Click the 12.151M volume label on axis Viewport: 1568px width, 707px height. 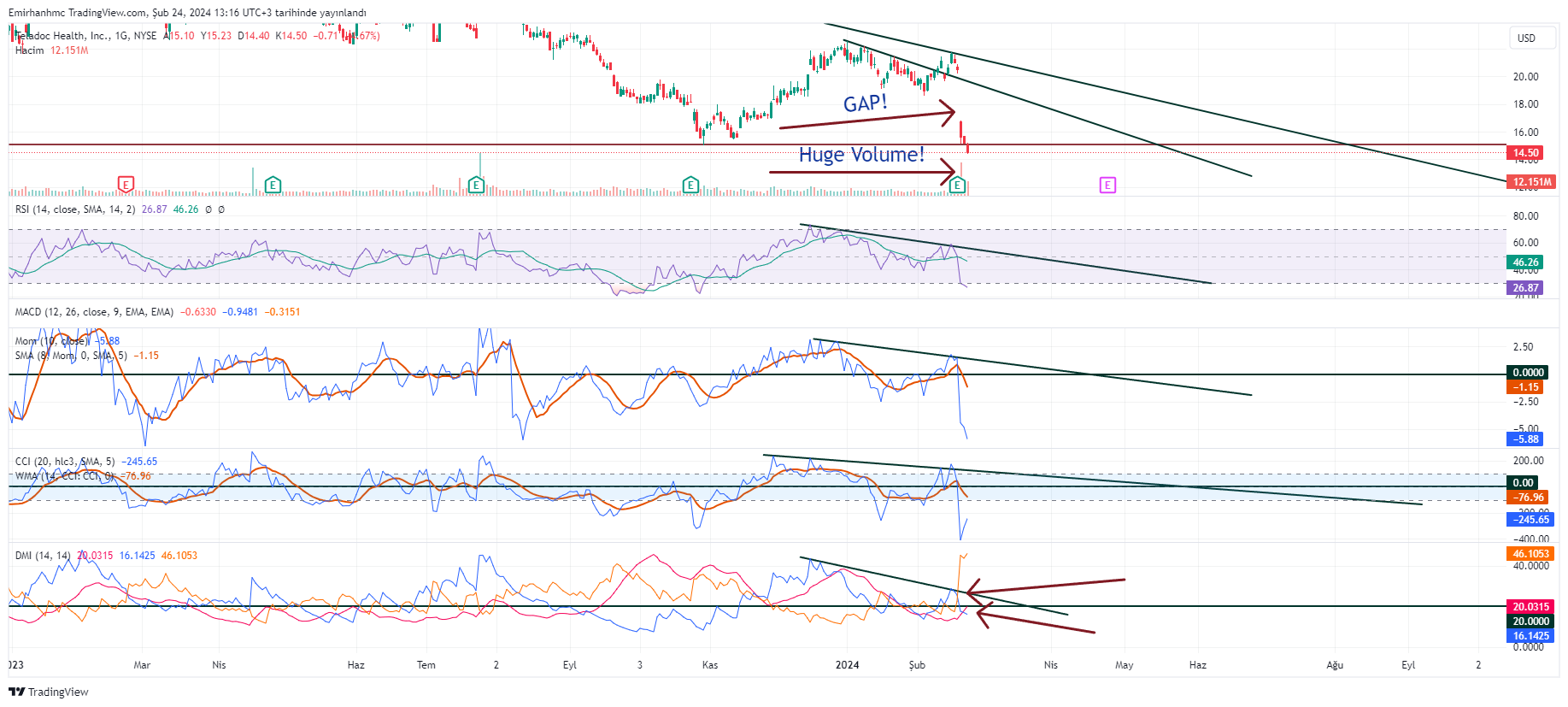(x=1531, y=182)
